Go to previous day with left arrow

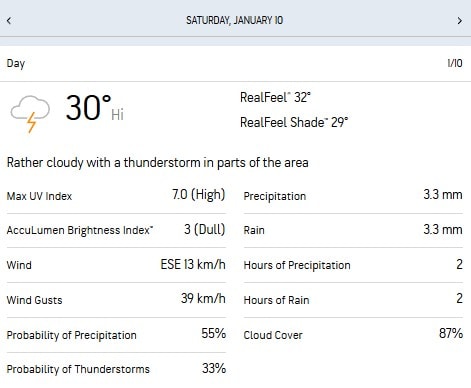(9, 21)
